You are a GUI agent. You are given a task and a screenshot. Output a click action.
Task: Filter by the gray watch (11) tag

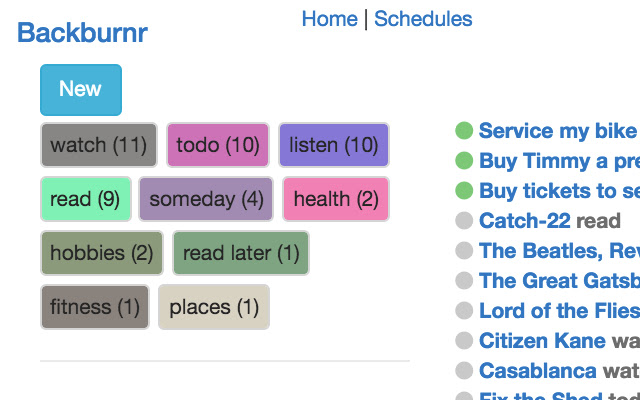pyautogui.click(x=99, y=145)
